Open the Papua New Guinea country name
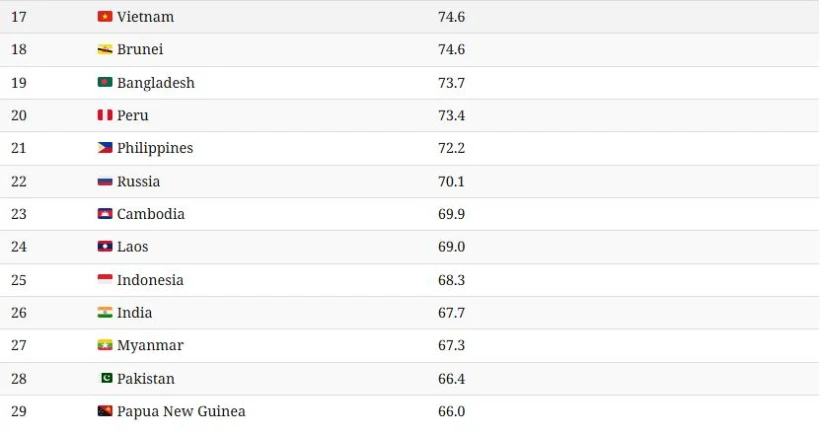This screenshot has width=820, height=435. [181, 411]
